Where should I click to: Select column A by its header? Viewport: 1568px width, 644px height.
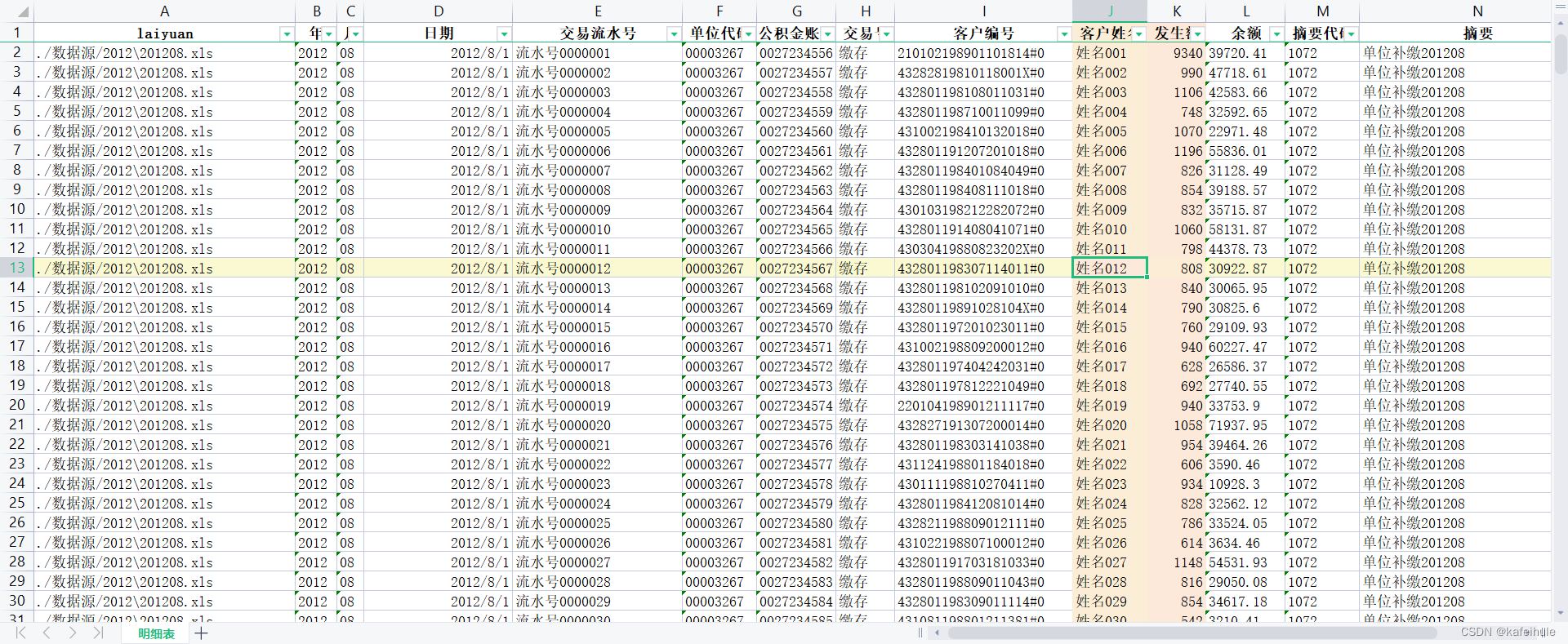pyautogui.click(x=164, y=11)
